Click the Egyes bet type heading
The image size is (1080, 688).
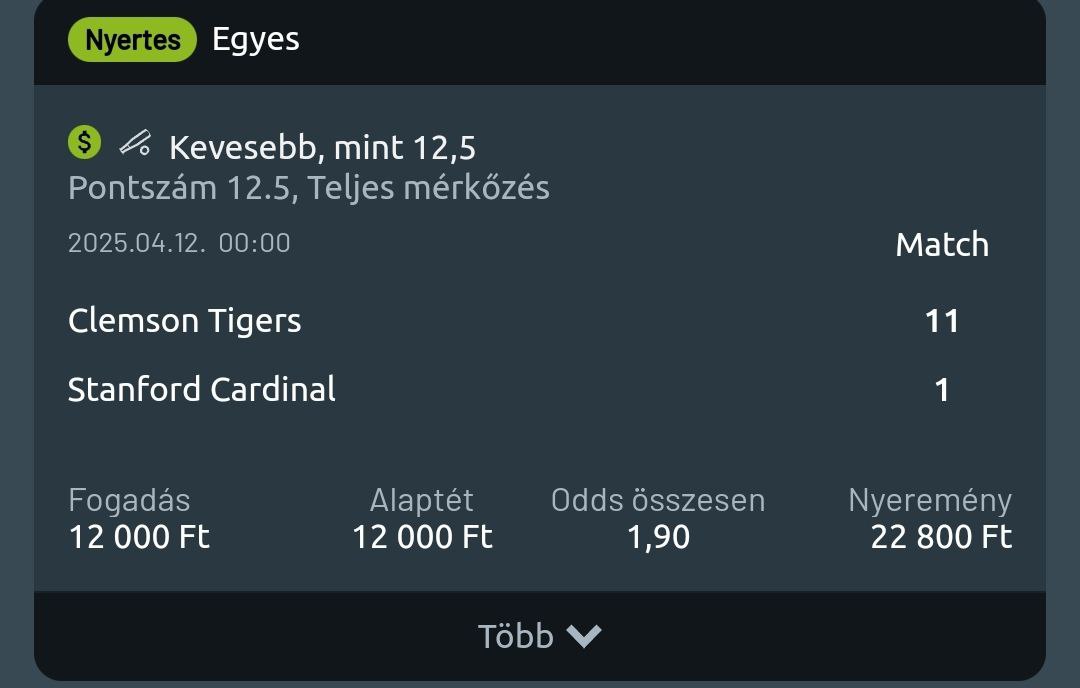(x=256, y=40)
